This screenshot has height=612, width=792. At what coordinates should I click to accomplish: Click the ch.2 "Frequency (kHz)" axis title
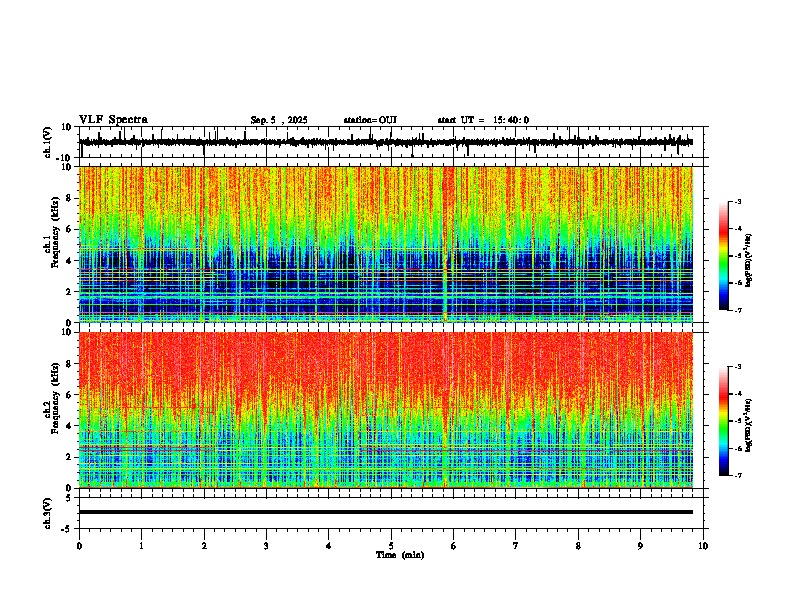(55, 398)
